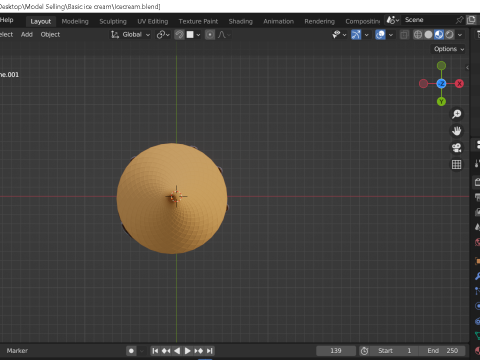
Task: Click the negative X axis gizmo ball
Action: point(423,84)
